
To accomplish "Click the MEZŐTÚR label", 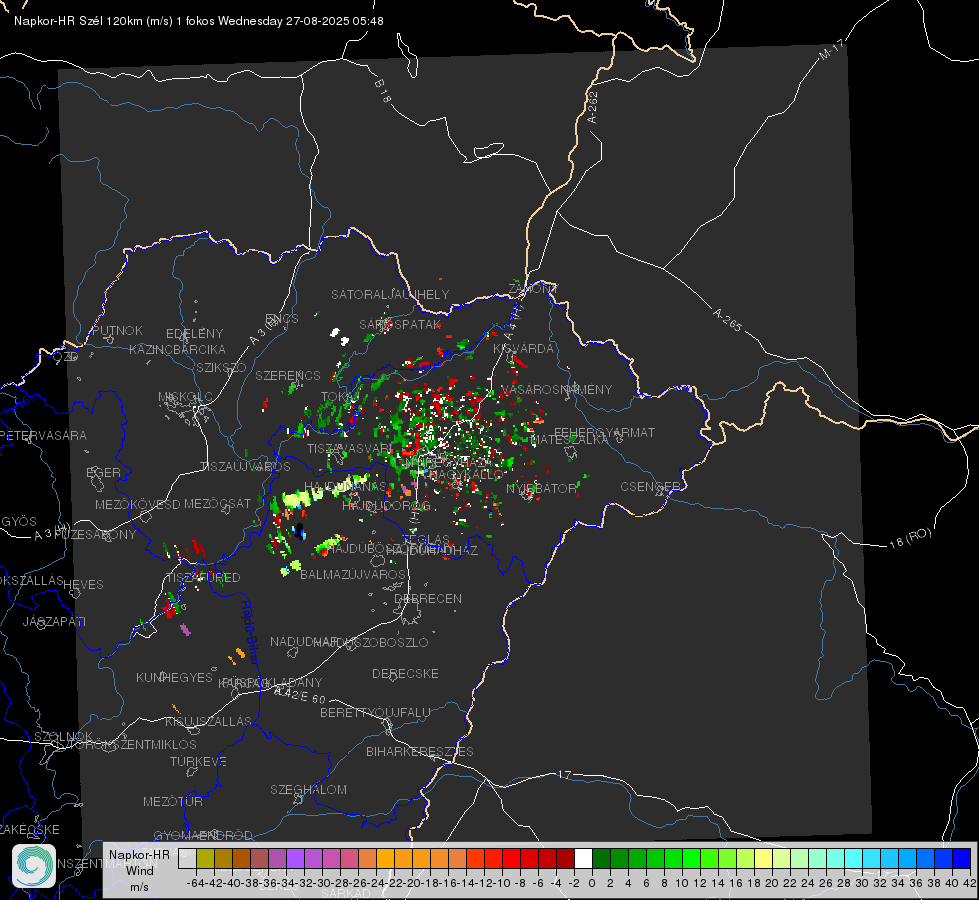I will tap(173, 801).
